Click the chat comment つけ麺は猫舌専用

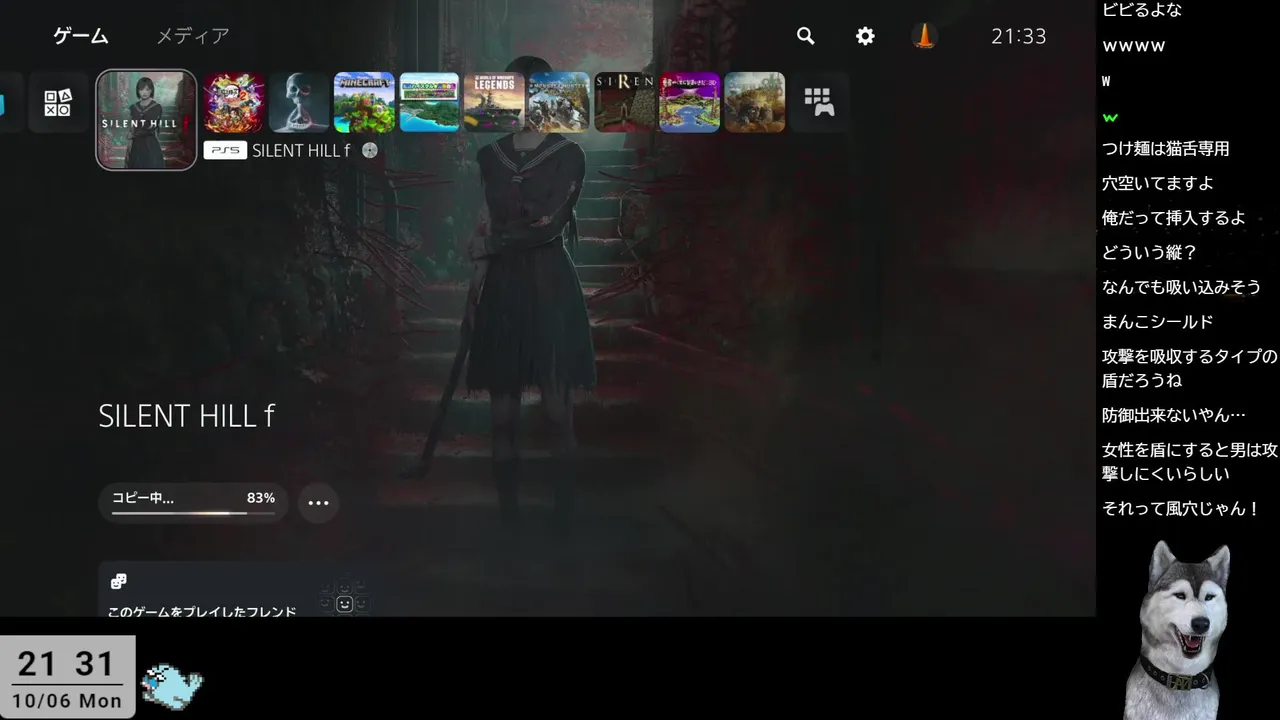click(x=1165, y=149)
